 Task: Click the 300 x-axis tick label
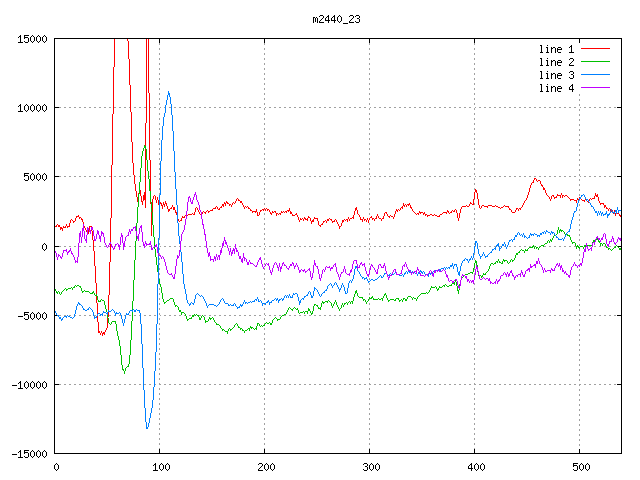371,467
